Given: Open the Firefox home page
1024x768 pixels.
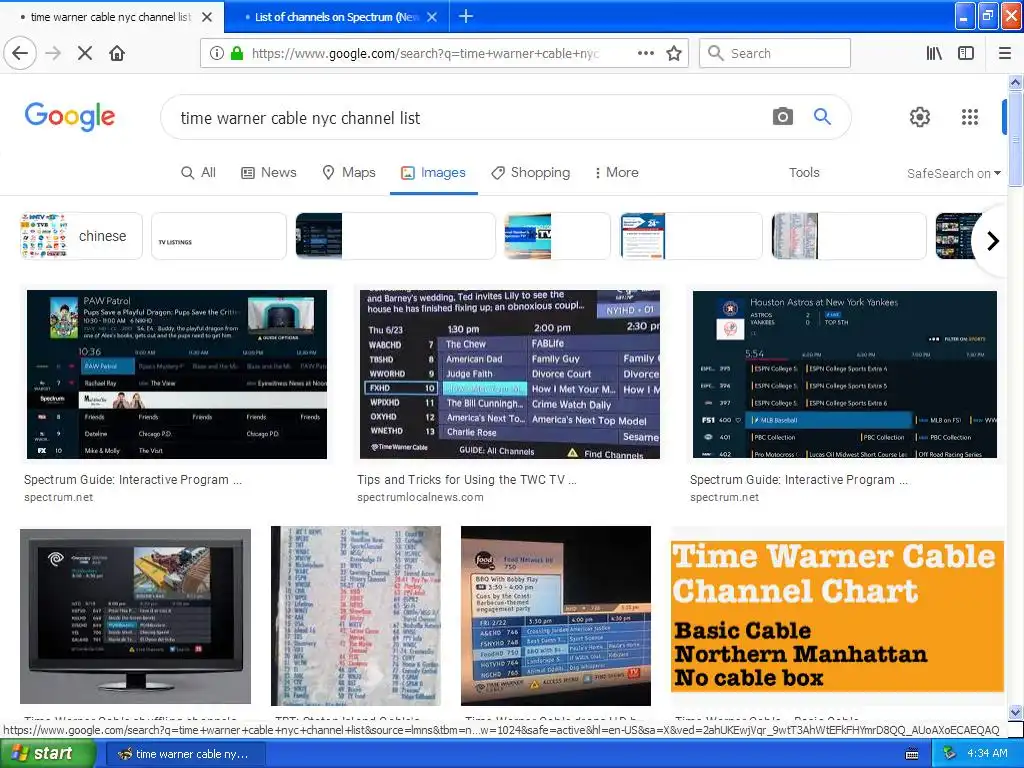Looking at the screenshot, I should coord(117,53).
